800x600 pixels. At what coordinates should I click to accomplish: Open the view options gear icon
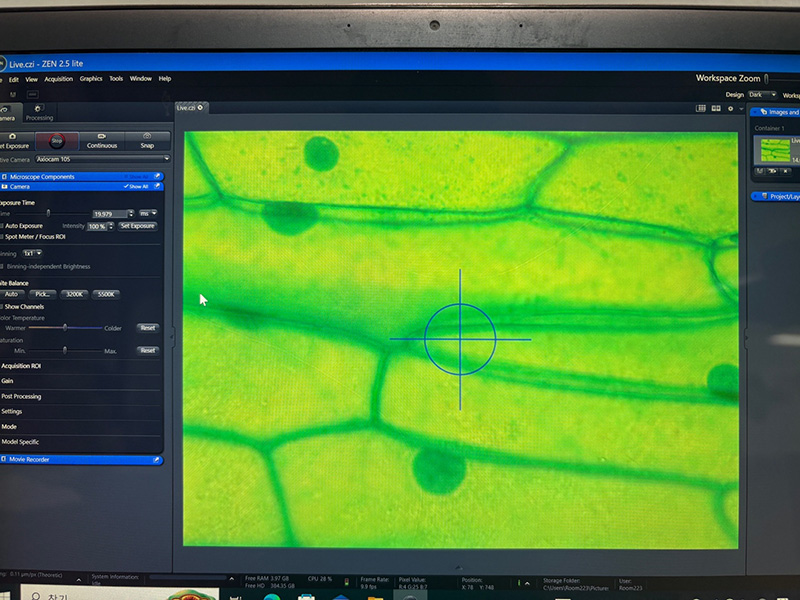(729, 108)
